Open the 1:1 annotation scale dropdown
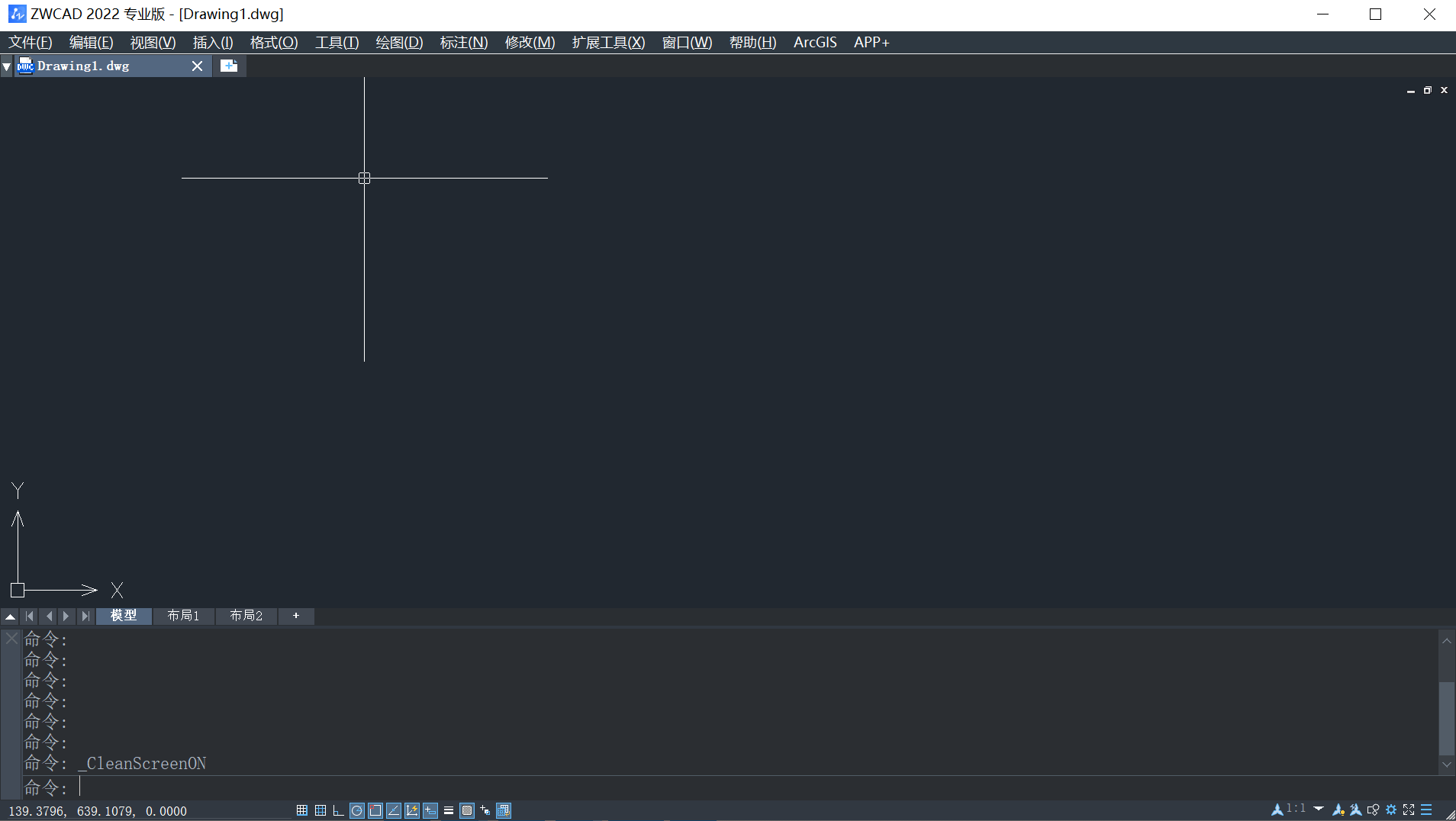The image size is (1456, 821). (1319, 809)
